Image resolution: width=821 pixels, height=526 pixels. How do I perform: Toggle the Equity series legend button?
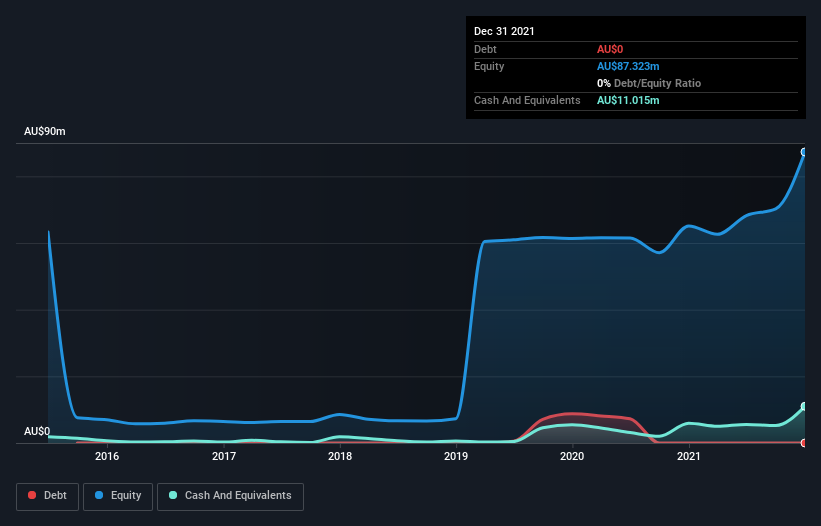tap(118, 496)
